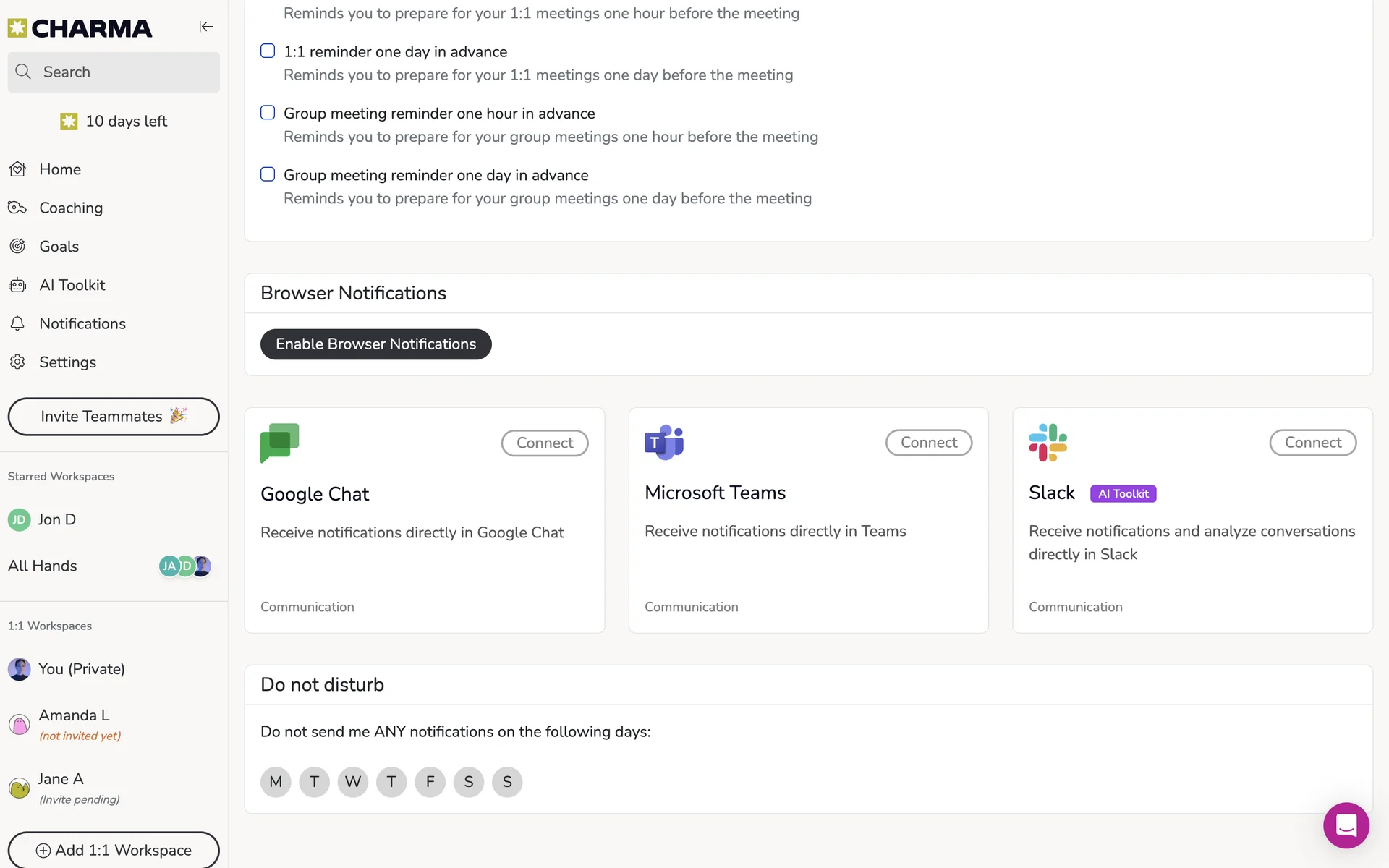This screenshot has width=1389, height=868.
Task: Enable 1:1 reminder one day in advance
Action: [268, 51]
